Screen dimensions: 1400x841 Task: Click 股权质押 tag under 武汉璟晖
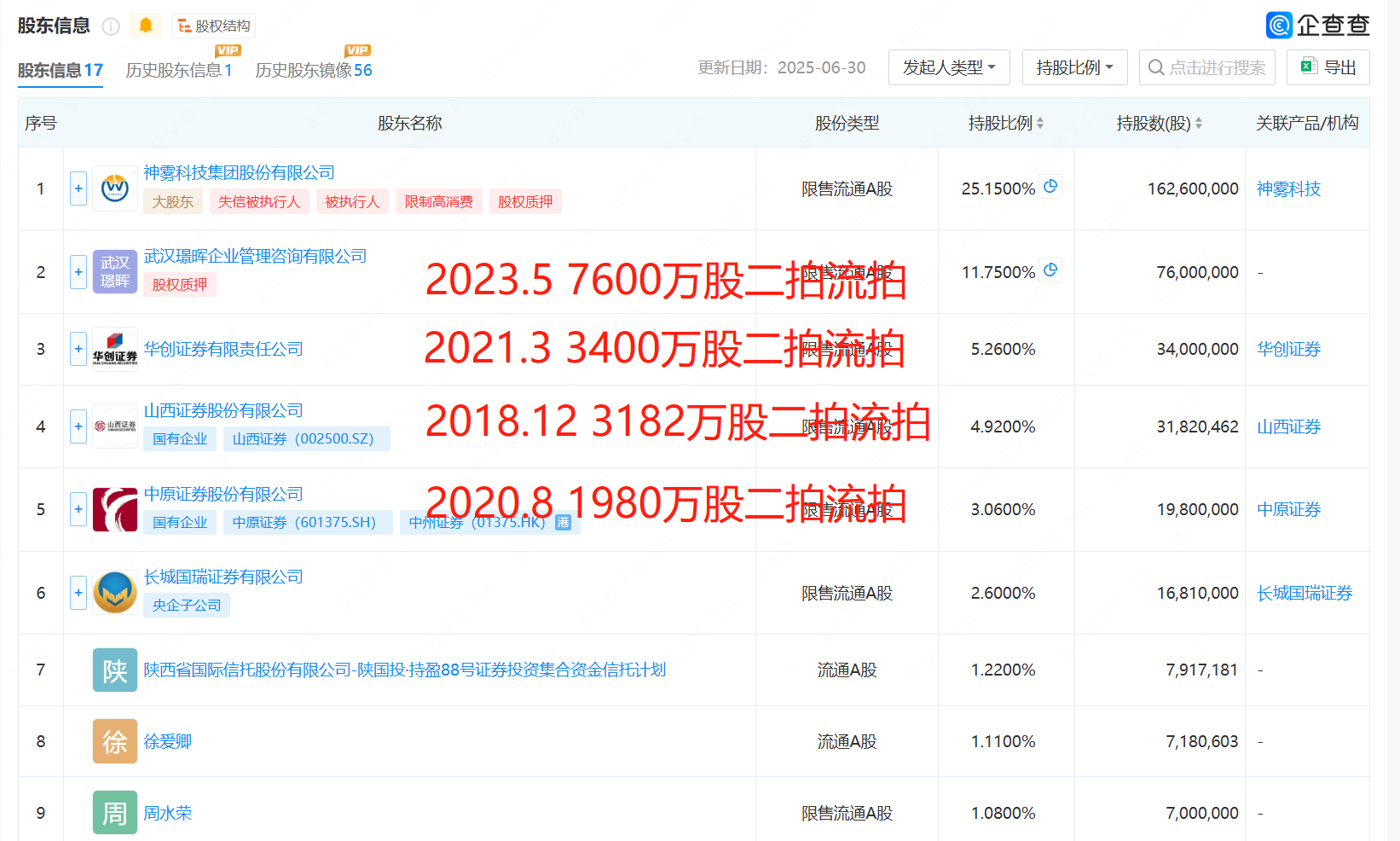point(180,284)
